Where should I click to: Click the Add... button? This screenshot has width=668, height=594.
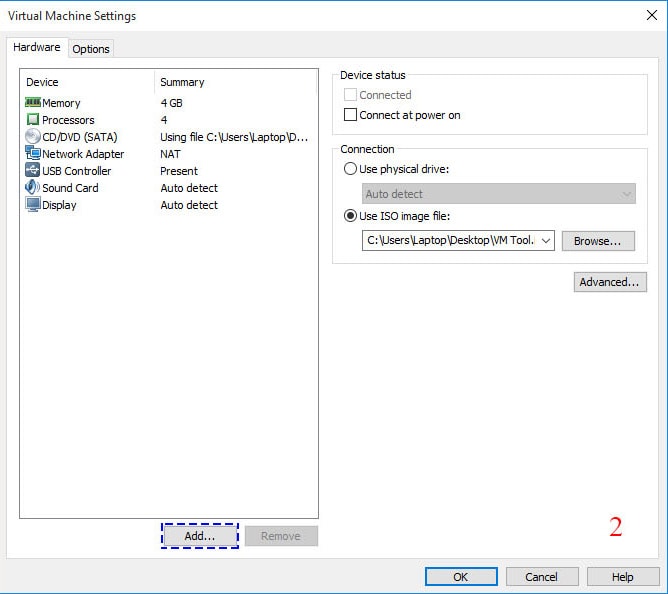[x=200, y=536]
